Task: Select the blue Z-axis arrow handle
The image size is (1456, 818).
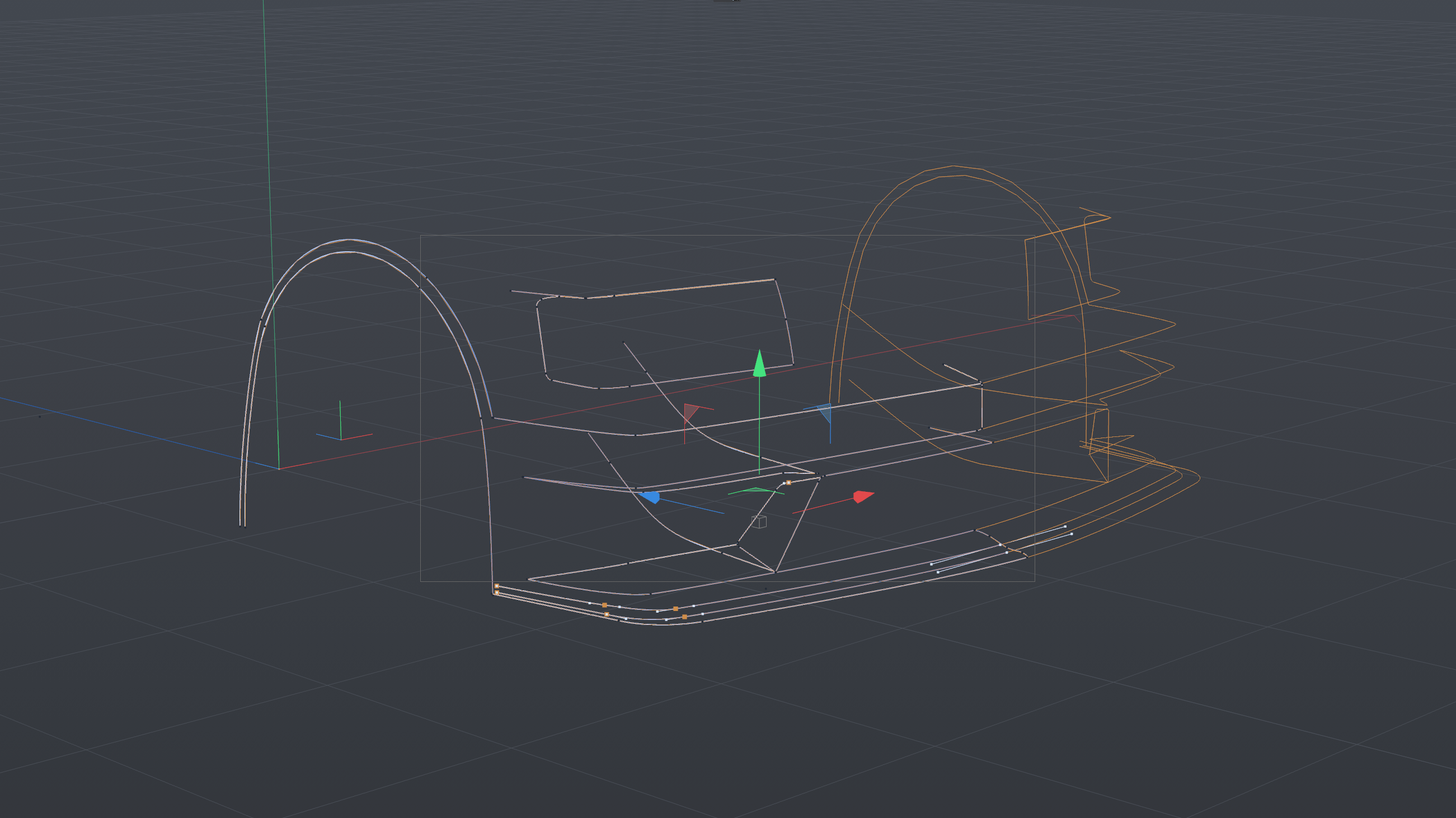Action: pyautogui.click(x=650, y=497)
